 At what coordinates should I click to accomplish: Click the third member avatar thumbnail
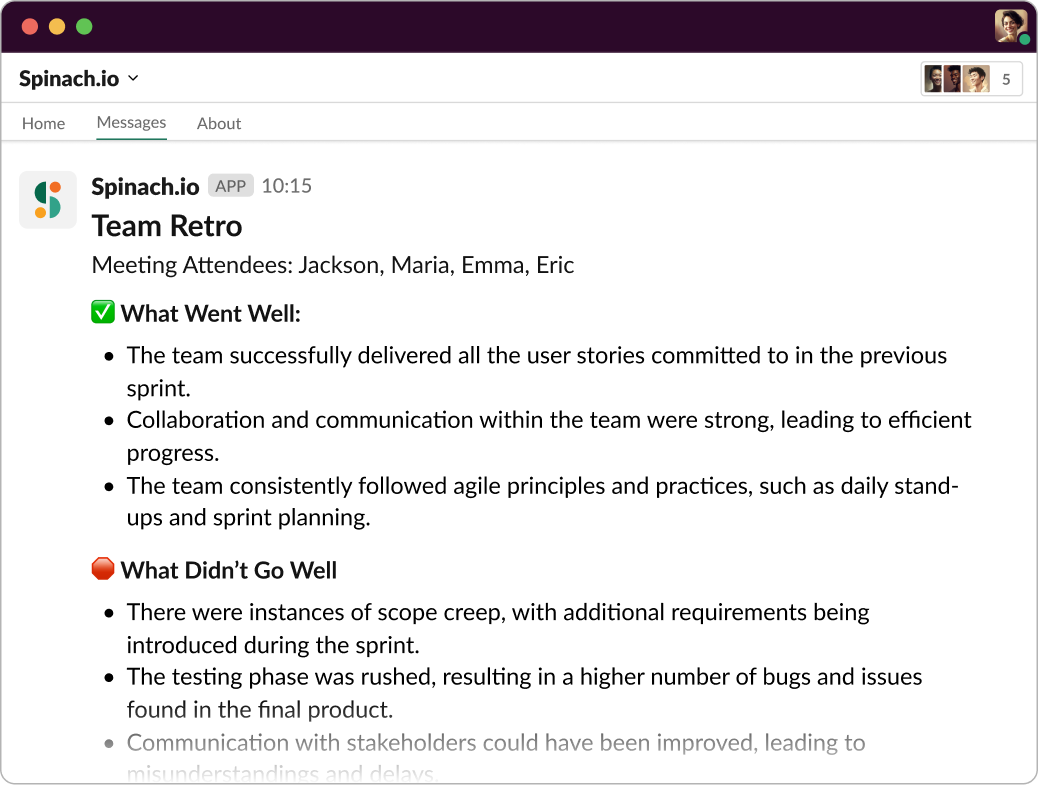point(976,79)
